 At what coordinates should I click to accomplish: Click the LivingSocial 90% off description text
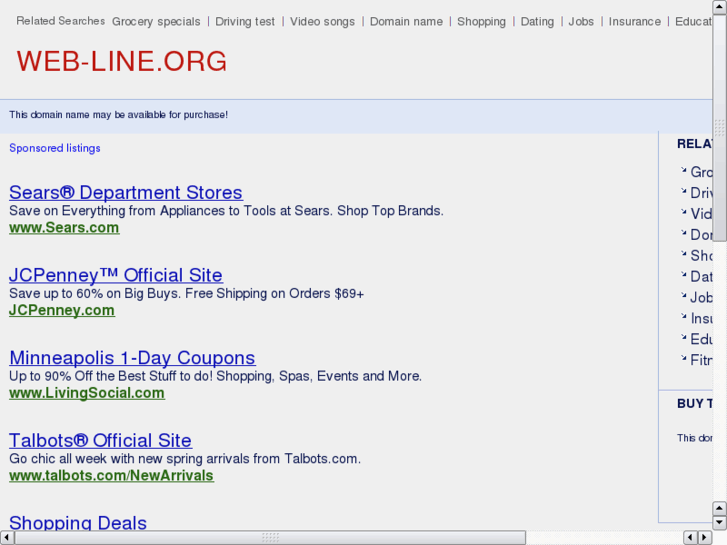click(x=216, y=376)
